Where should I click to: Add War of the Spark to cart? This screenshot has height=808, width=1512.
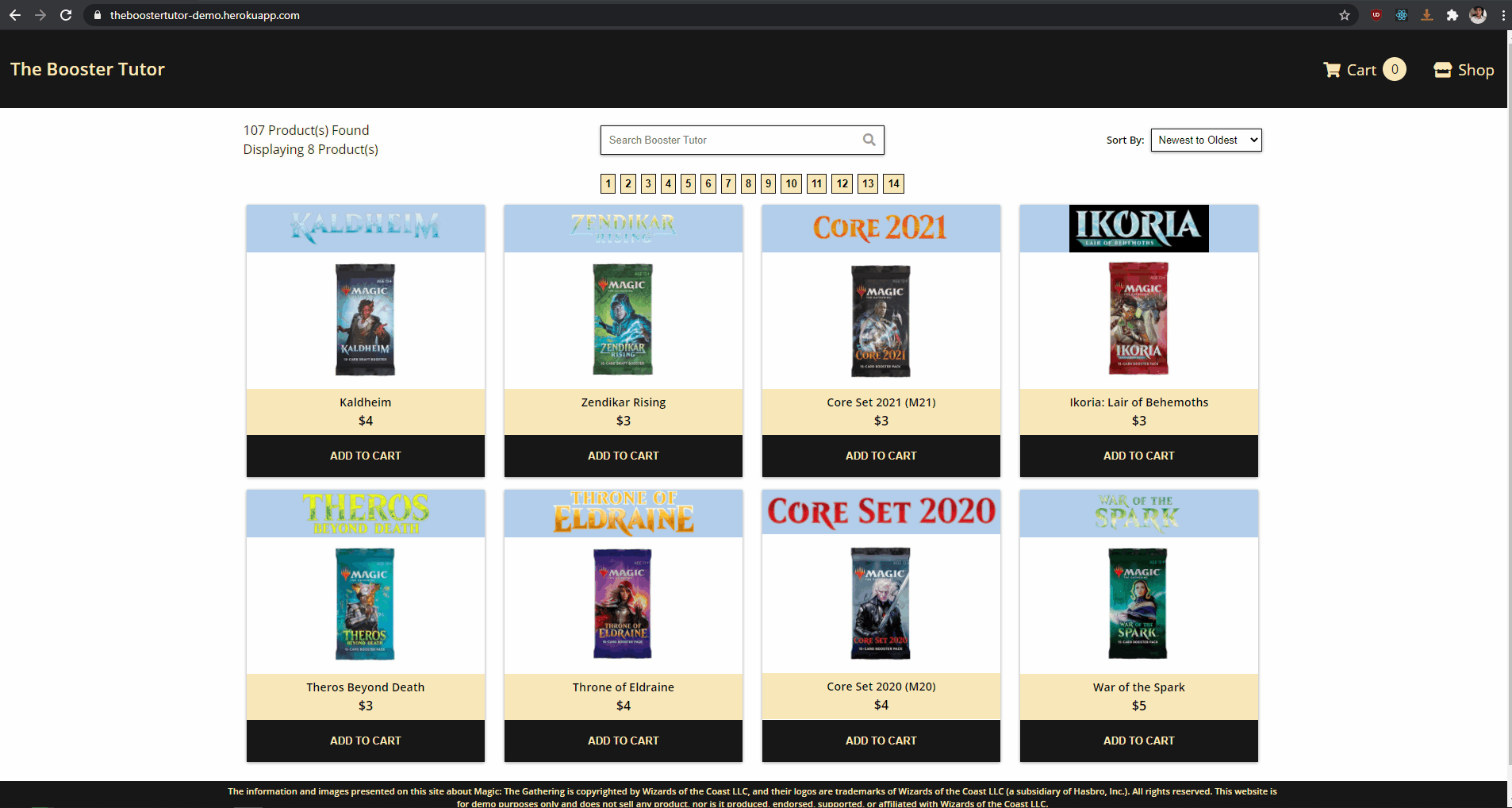coord(1139,741)
